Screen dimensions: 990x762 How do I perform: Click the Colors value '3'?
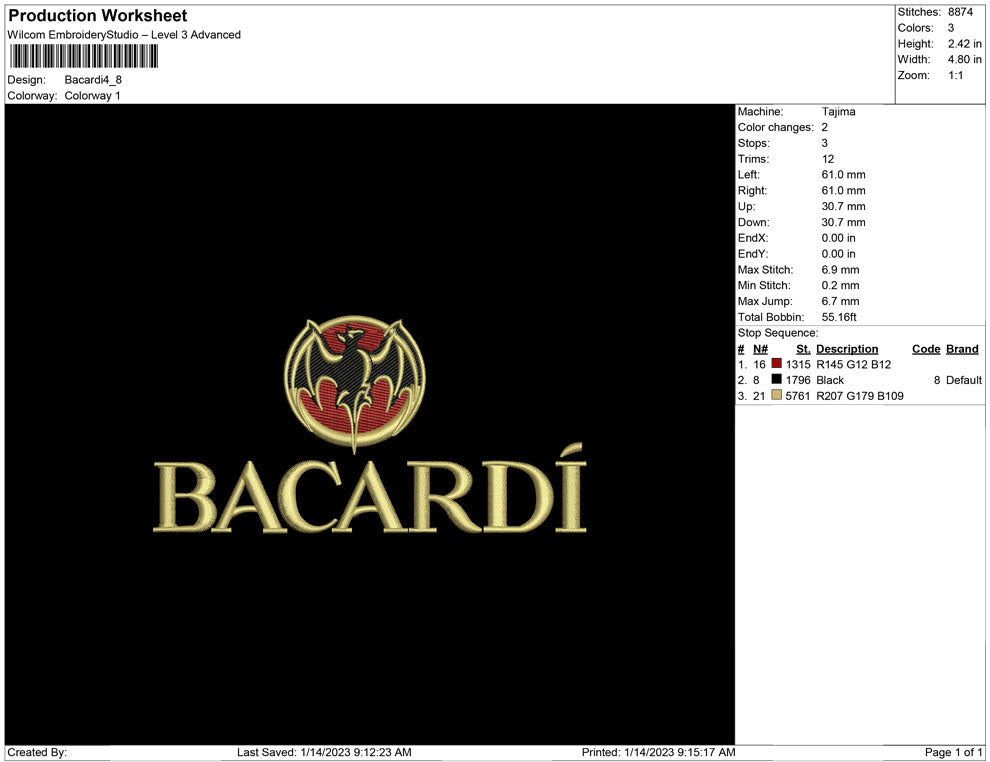pos(951,28)
